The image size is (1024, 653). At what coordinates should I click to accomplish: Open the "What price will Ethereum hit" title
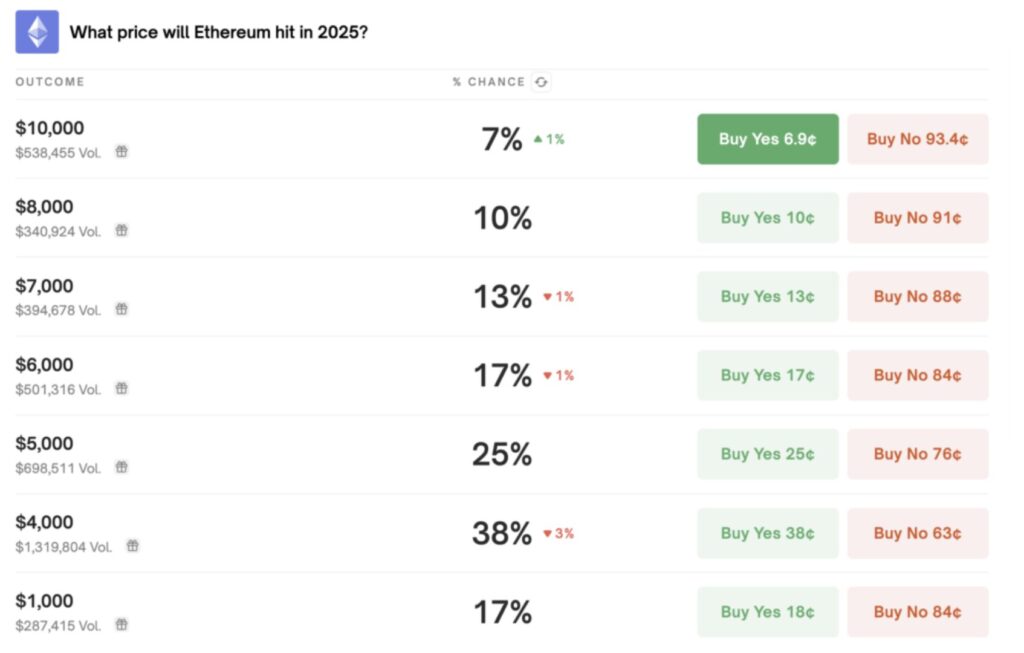(218, 32)
